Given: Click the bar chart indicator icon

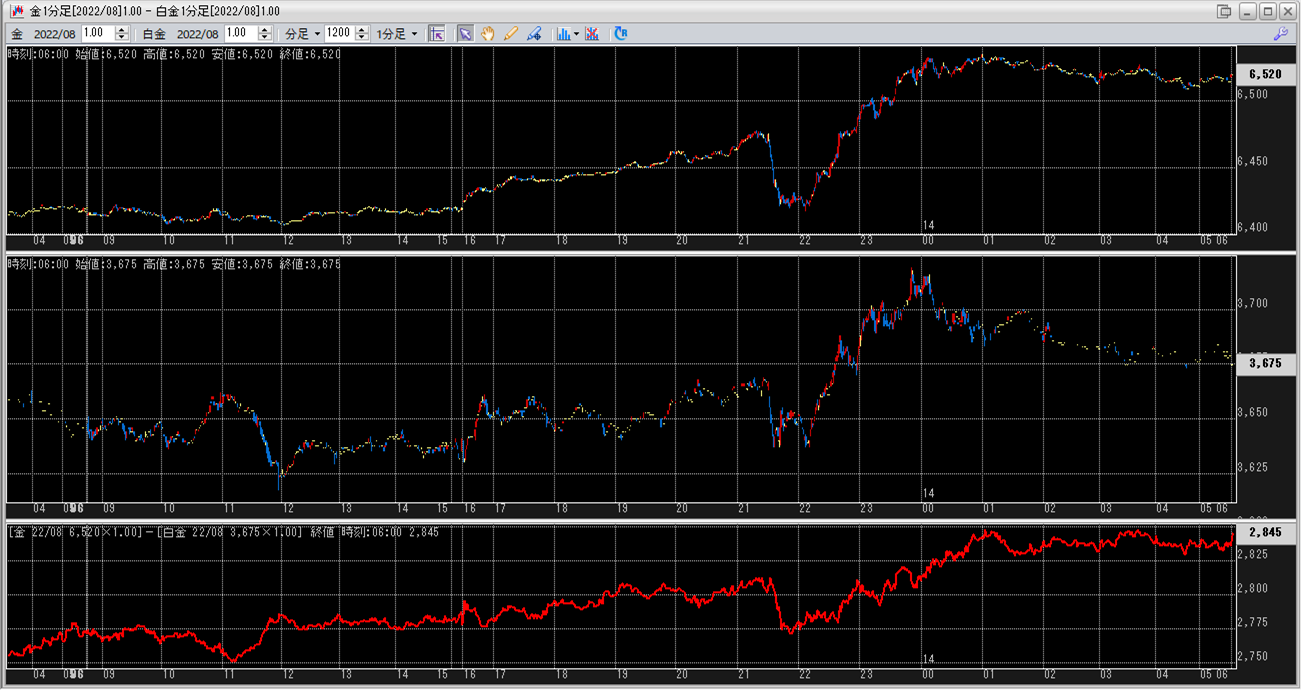Looking at the screenshot, I should pos(563,33).
